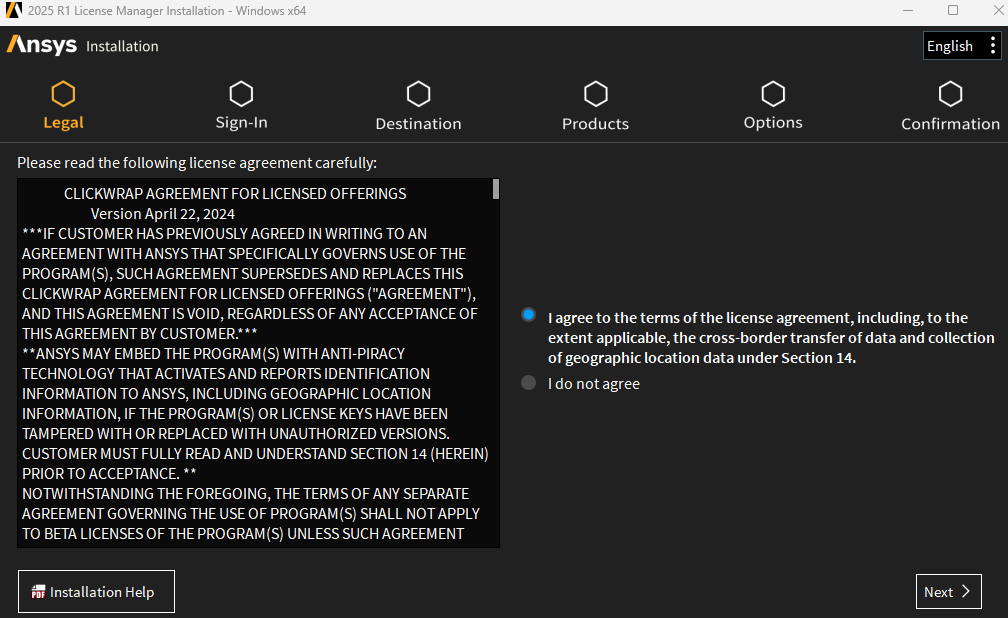Click the Sign-In step hexagon icon
Screen dimensions: 1008x618
pos(241,94)
